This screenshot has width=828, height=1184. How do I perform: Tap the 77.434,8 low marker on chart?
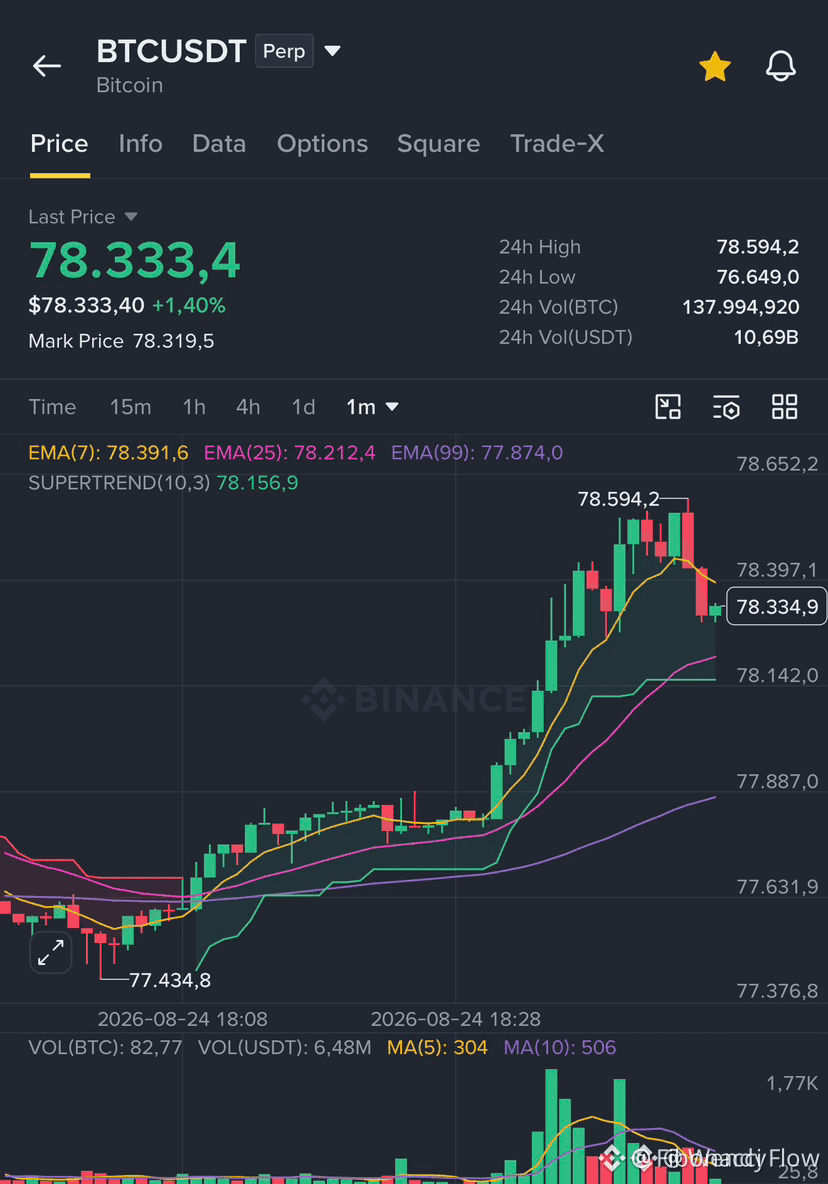(170, 980)
